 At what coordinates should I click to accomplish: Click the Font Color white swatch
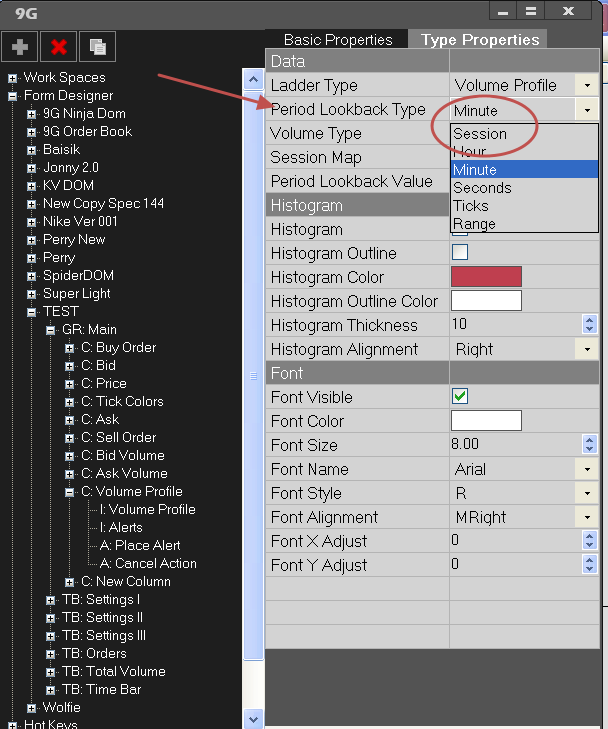(486, 421)
